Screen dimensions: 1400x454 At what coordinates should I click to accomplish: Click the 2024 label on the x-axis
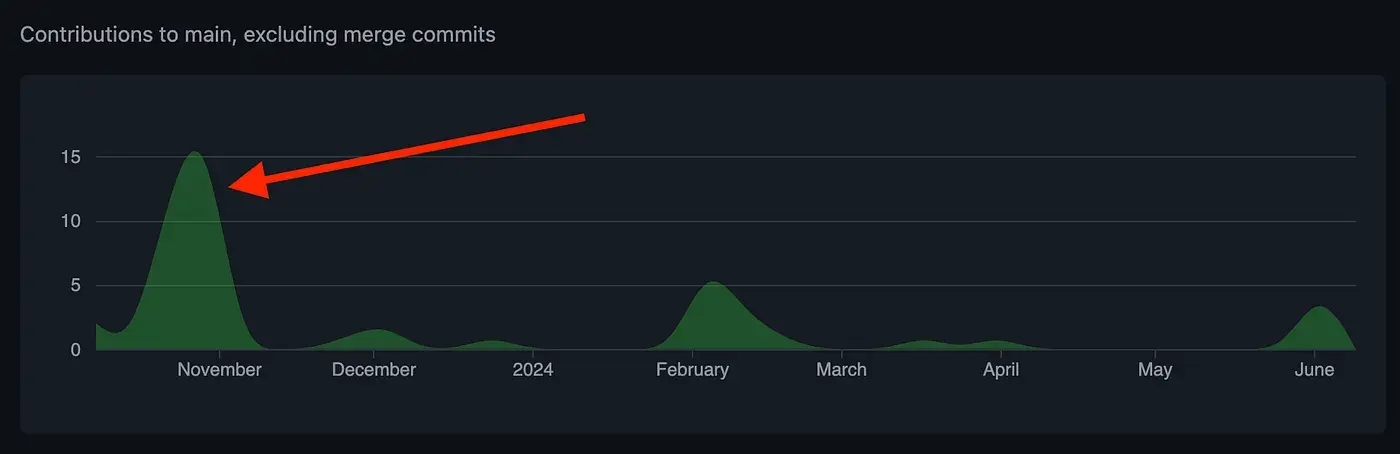click(532, 370)
